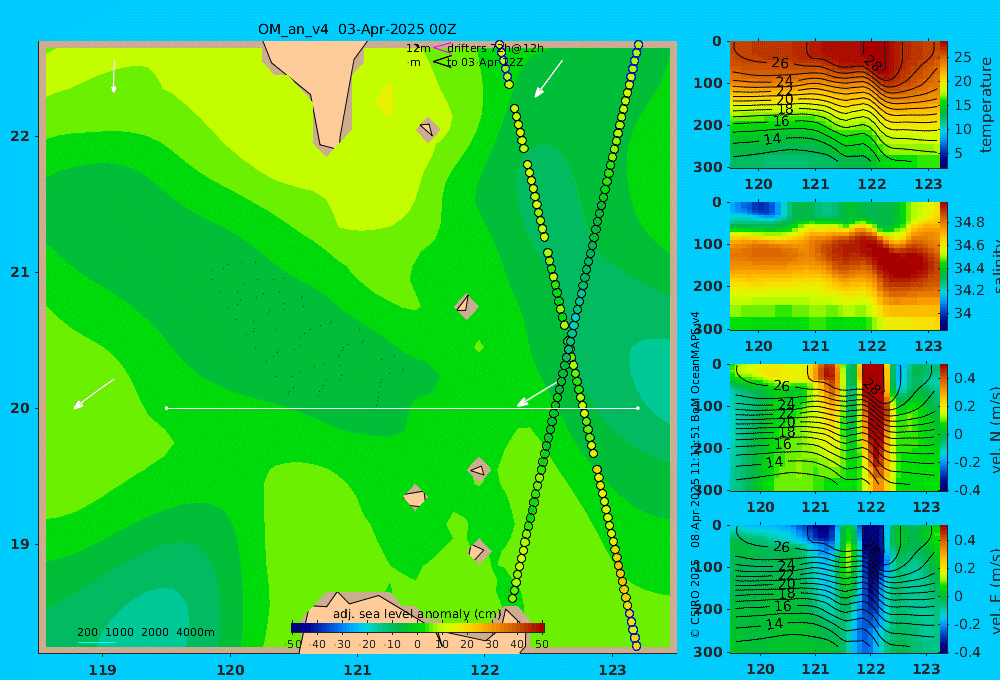Viewport: 1000px width, 680px height.
Task: Click the small island near 22N 121.5E
Action: [427, 129]
